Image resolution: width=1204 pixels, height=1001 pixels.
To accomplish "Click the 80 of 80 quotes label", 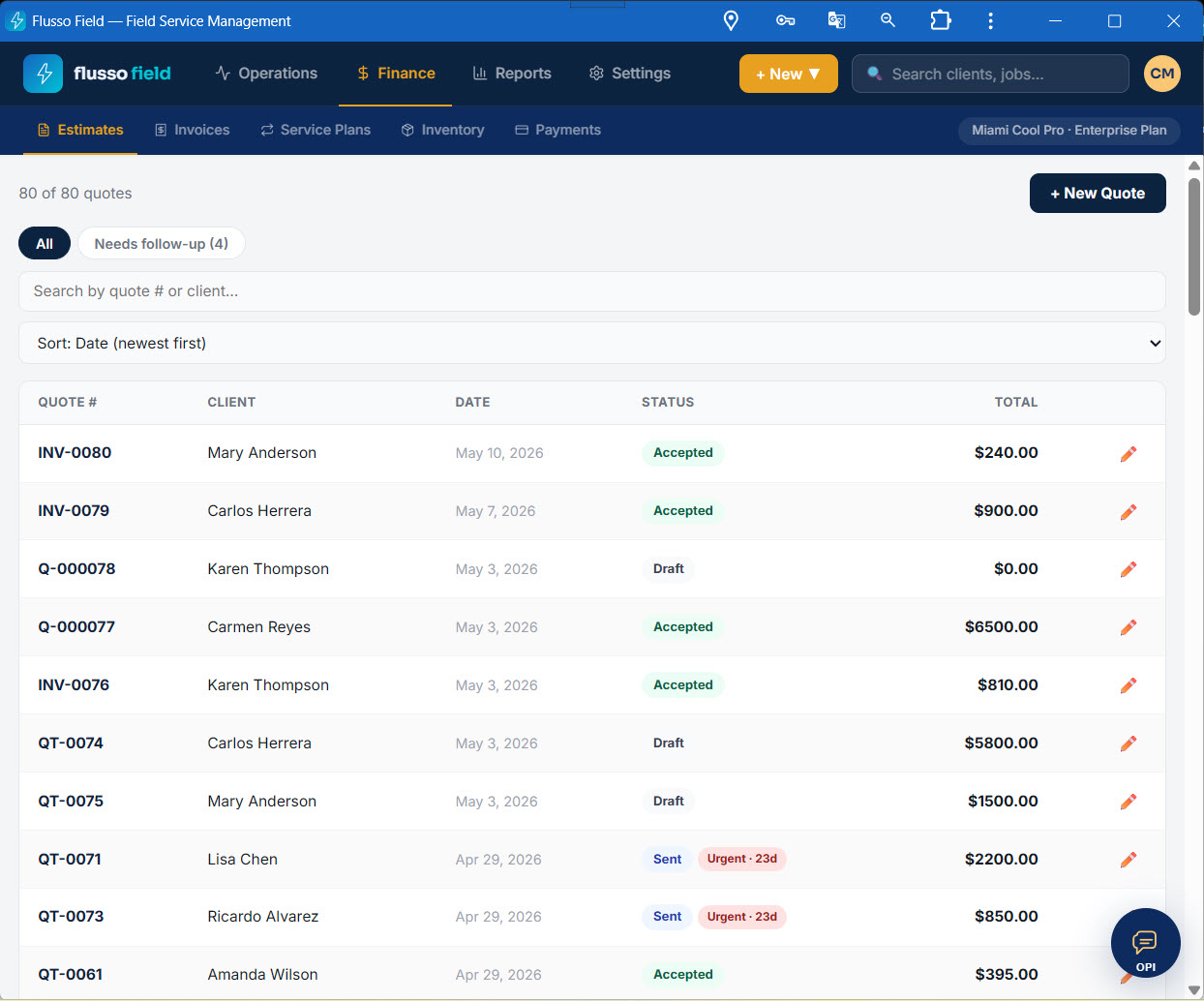I will [75, 194].
